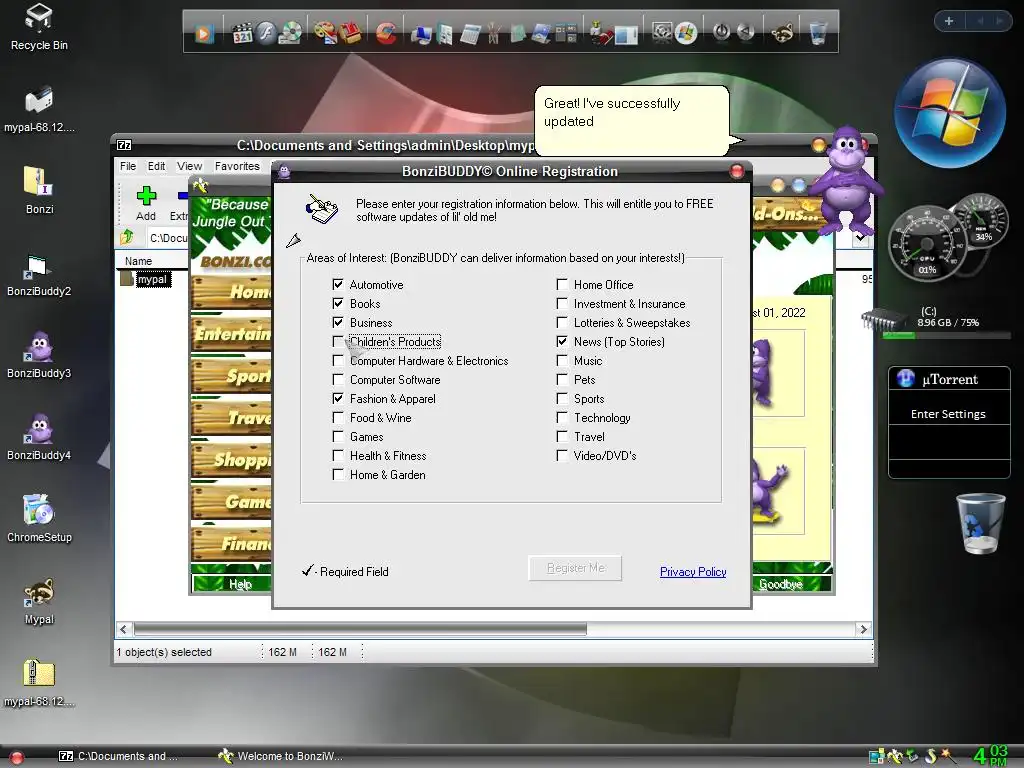Image resolution: width=1024 pixels, height=768 pixels.
Task: Click the CD drive icon in the dock
Action: [291, 32]
